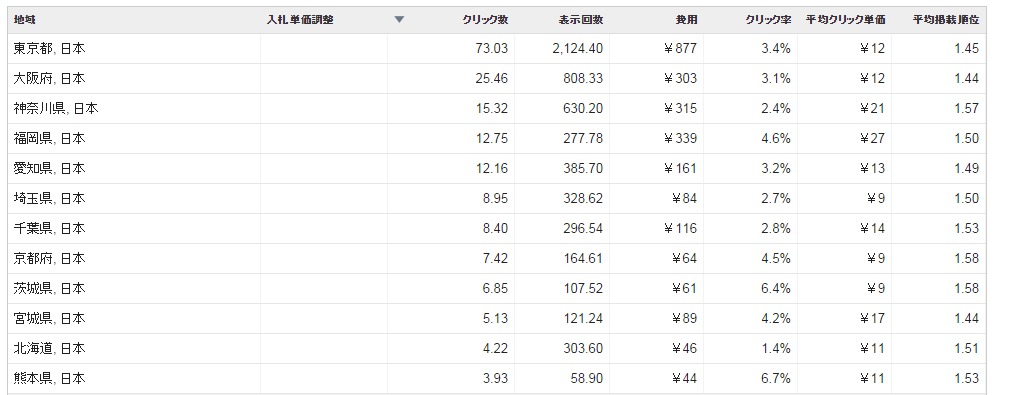The height and width of the screenshot is (395, 1010).
Task: Click the 入札単価調整 column header
Action: point(300,20)
